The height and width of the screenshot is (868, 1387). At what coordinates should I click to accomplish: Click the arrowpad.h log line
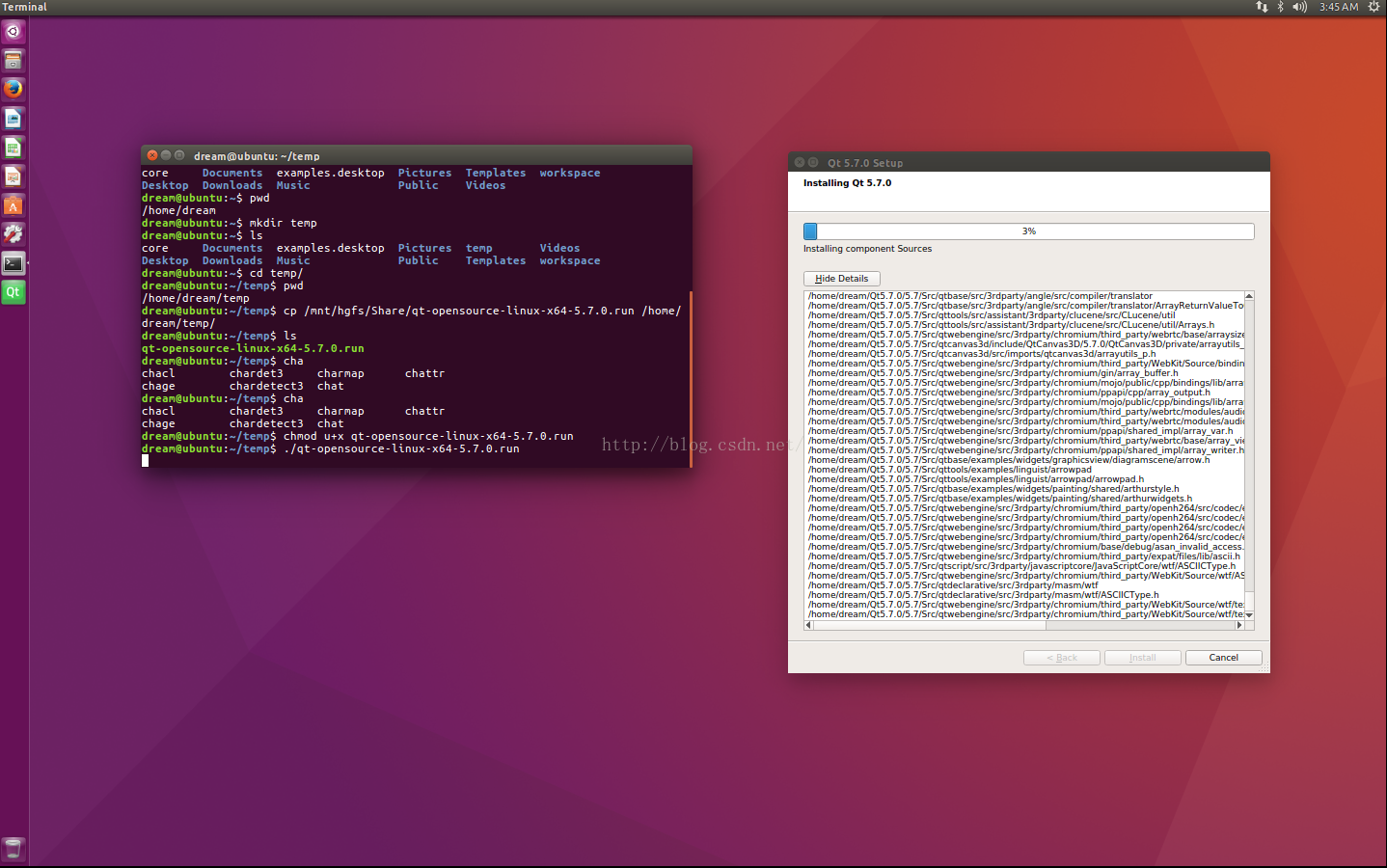[976, 479]
